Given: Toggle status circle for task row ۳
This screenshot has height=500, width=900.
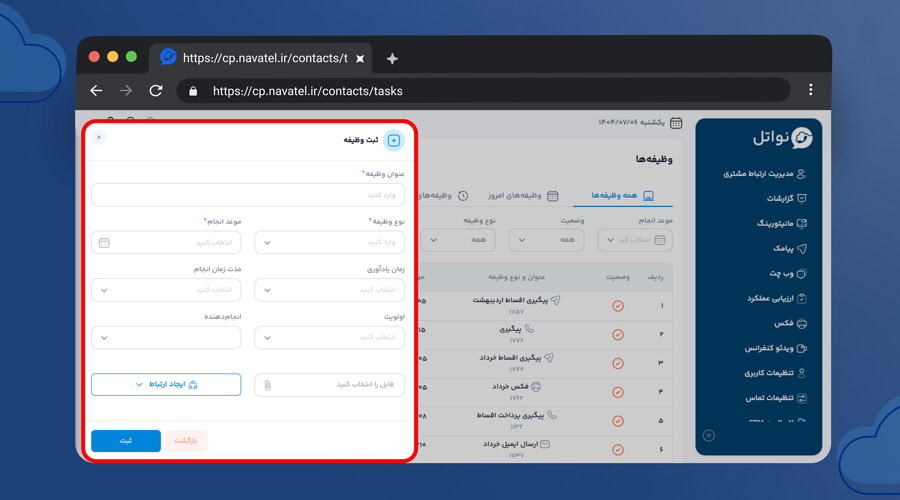Looking at the screenshot, I should [x=617, y=362].
